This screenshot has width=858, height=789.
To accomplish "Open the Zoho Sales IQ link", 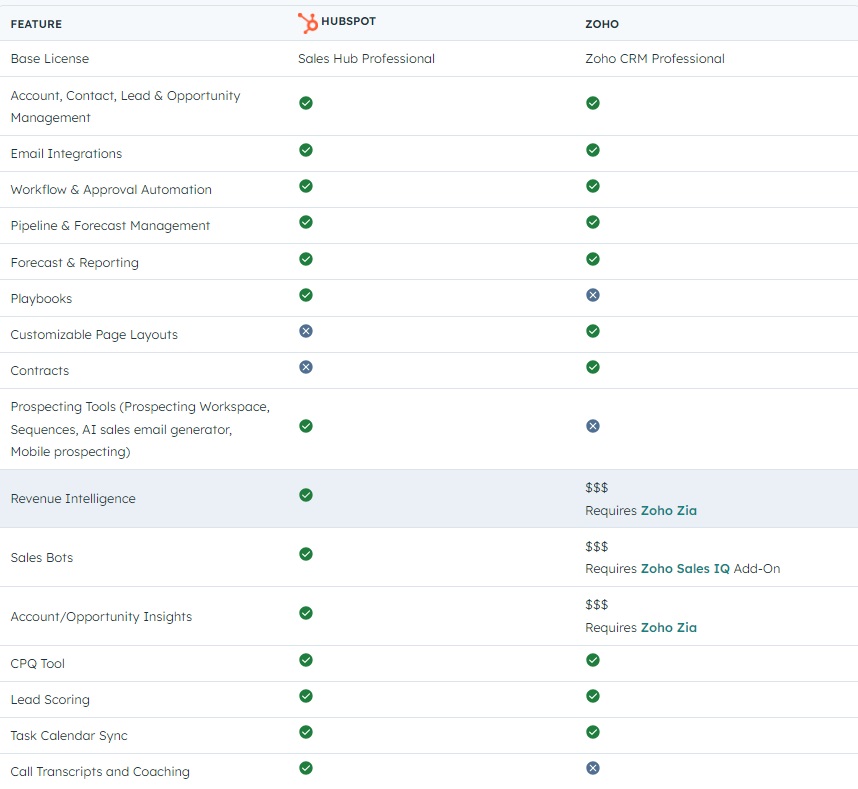I will 685,568.
